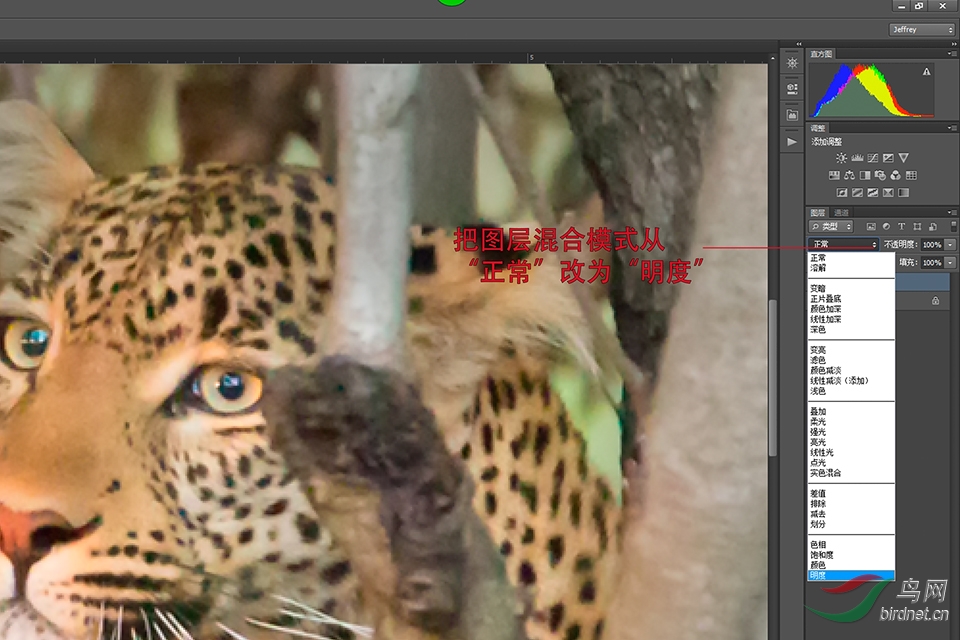Filter layers by adjustment layers icon
Screen dimensions: 960x640
pos(886,227)
